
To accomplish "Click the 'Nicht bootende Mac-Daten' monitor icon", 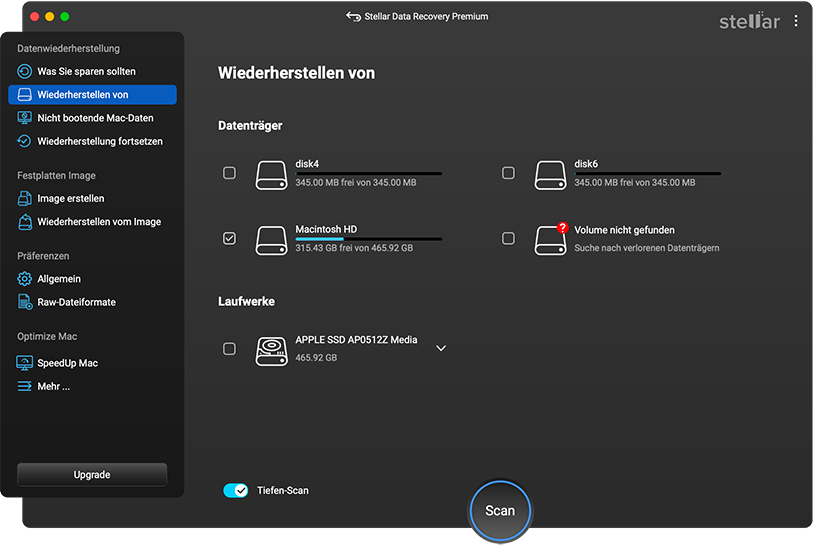I will (x=25, y=118).
